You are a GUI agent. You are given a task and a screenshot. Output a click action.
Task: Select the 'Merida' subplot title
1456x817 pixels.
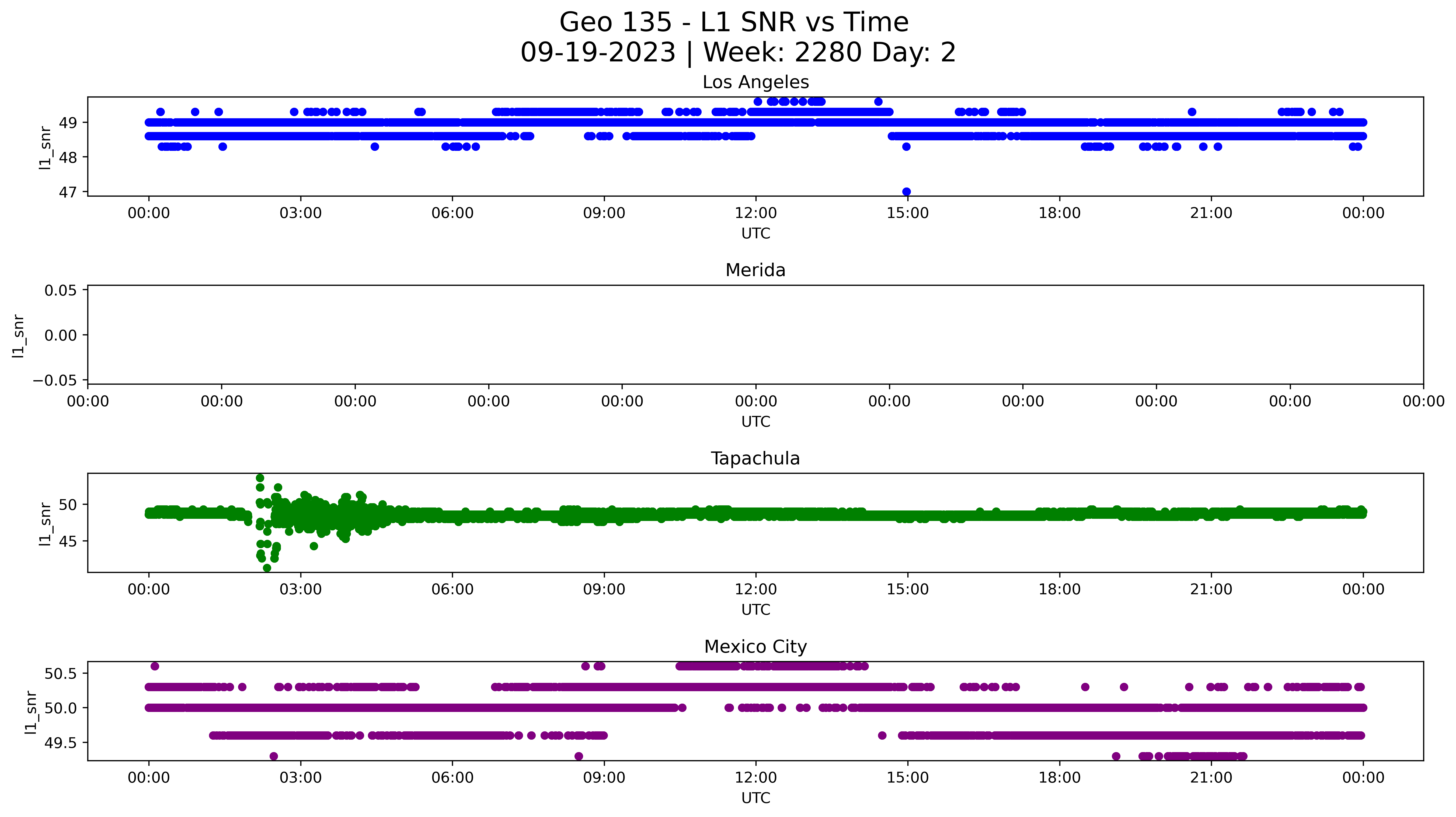point(756,270)
